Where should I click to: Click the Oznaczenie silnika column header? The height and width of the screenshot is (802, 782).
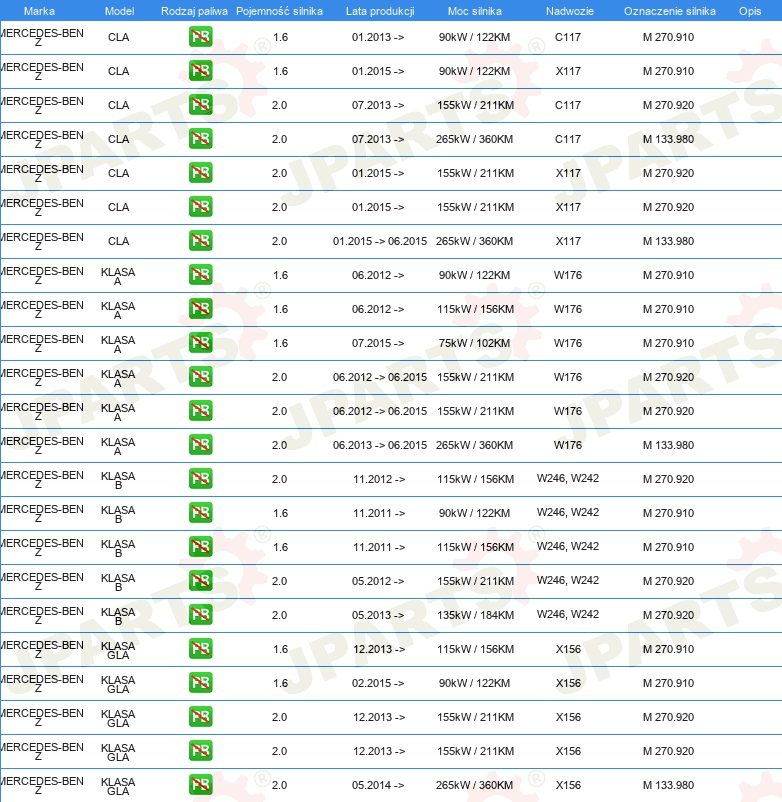pyautogui.click(x=669, y=11)
